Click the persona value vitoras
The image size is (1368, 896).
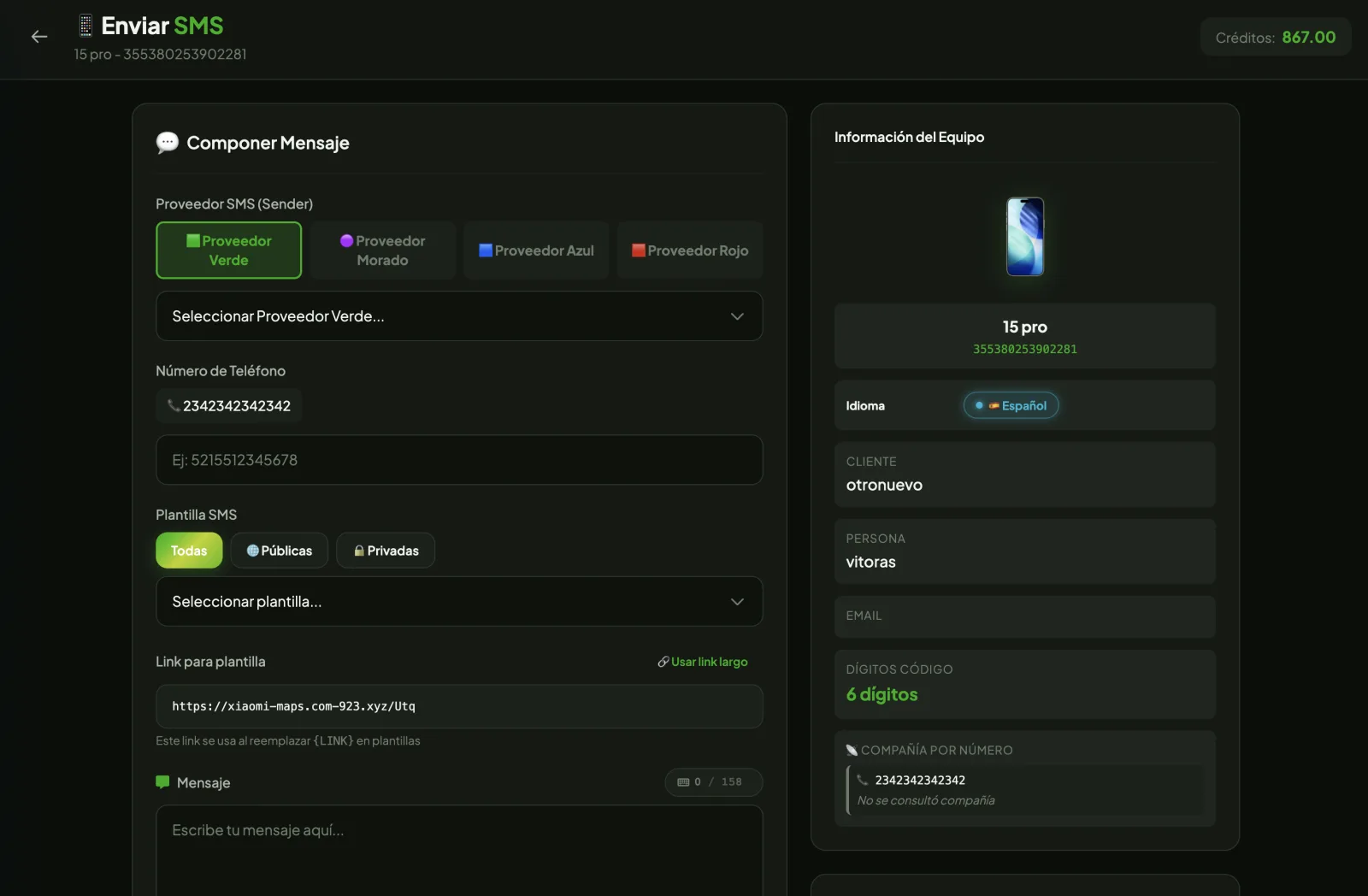871,562
